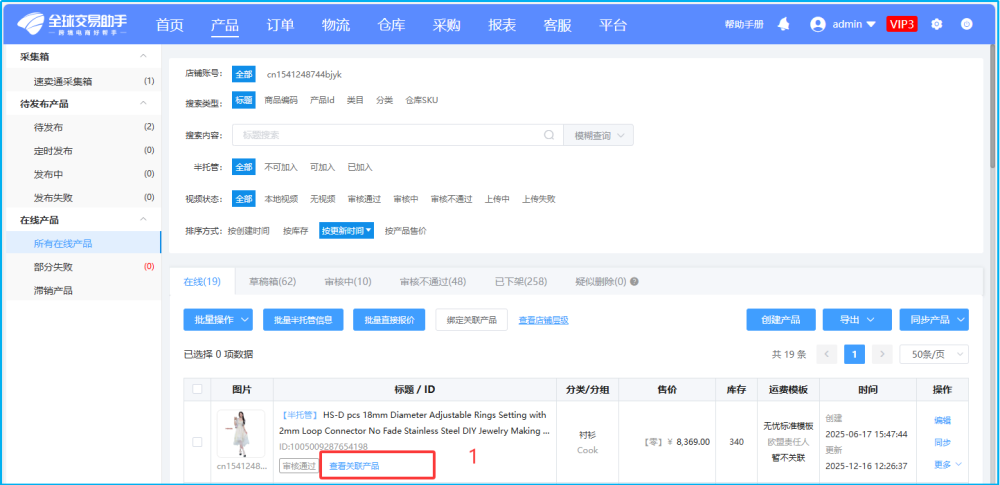Viewport: 1000px width, 485px height.
Task: Open 发布失败 in sidebar
Action: pos(53,197)
